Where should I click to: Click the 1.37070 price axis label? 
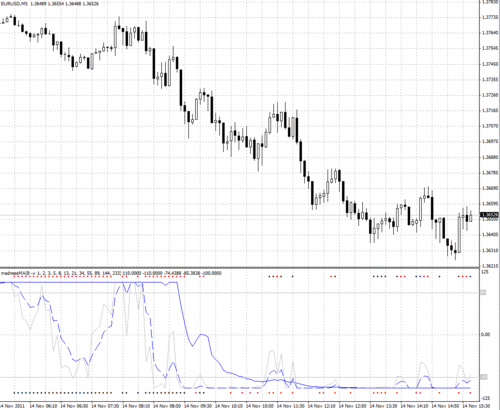pos(490,126)
